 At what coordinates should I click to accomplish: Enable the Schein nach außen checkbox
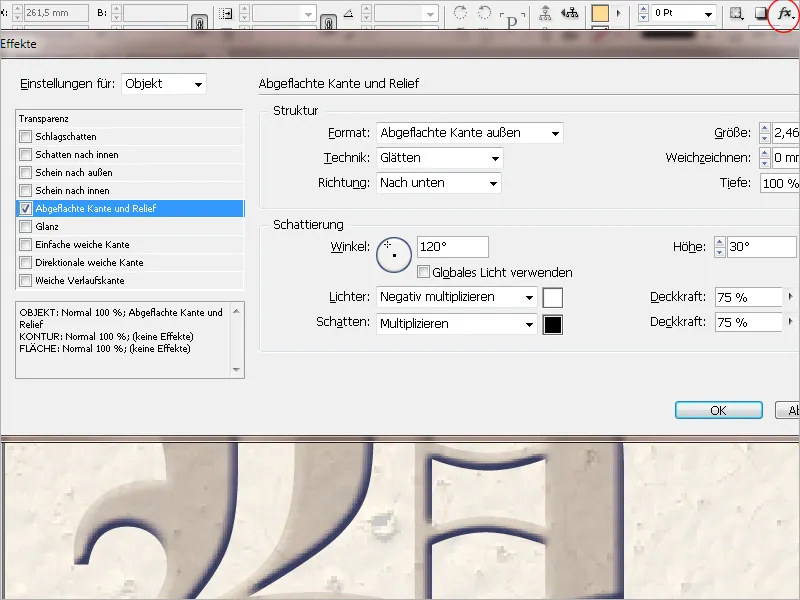pos(26,172)
